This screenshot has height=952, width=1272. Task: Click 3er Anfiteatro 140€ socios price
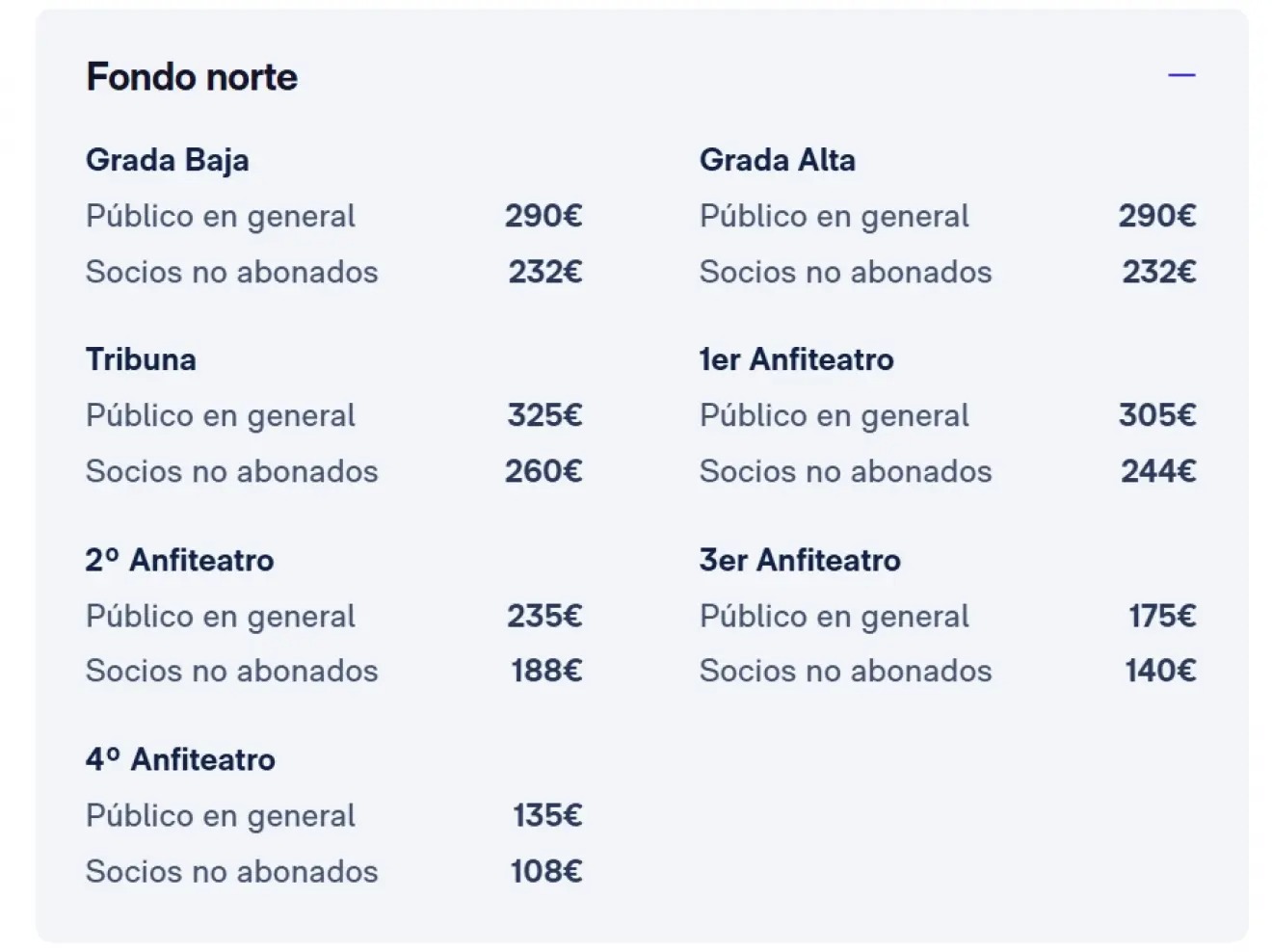(x=1160, y=671)
